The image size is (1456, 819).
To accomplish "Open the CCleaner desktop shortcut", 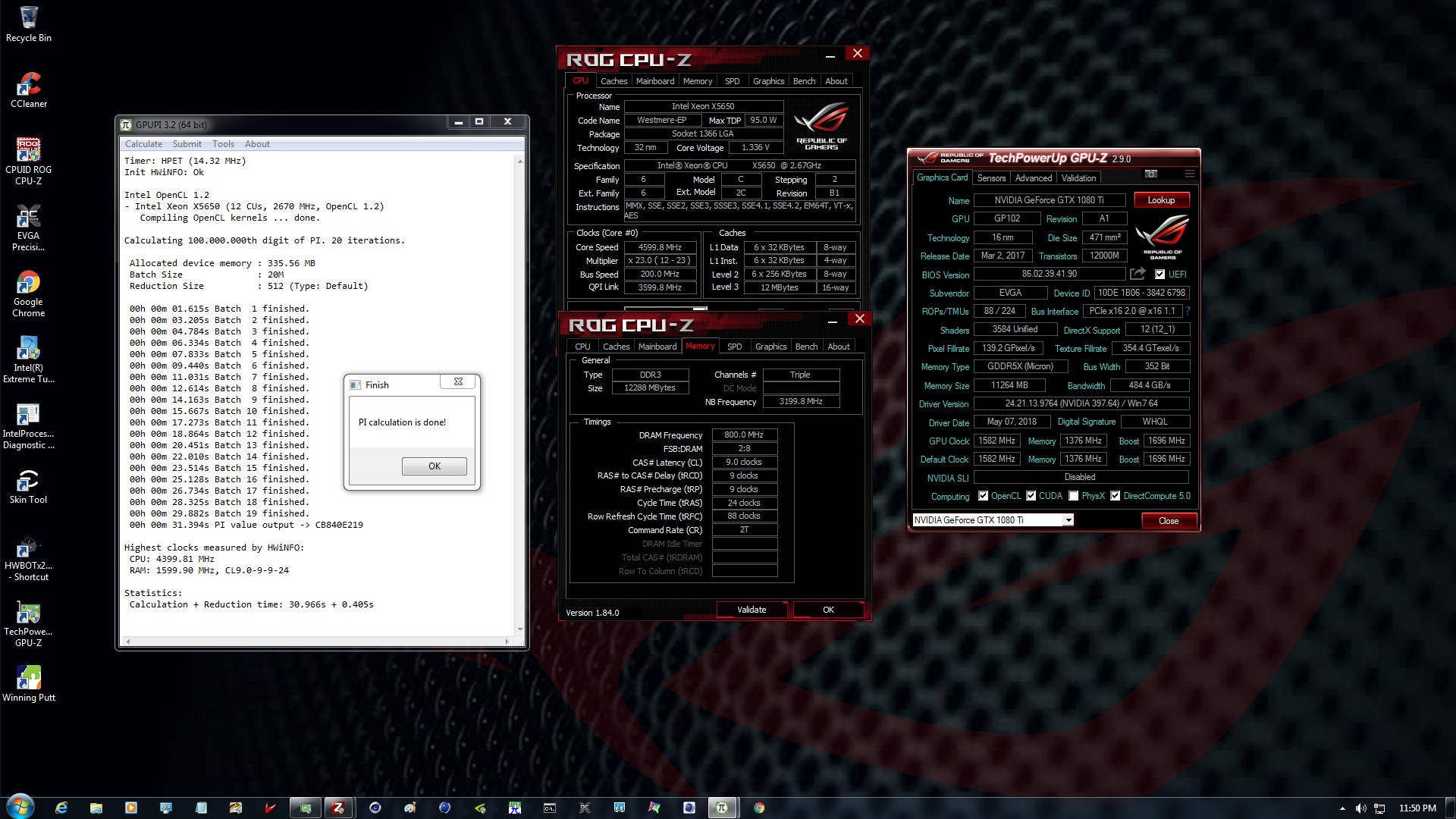I will 29,89.
